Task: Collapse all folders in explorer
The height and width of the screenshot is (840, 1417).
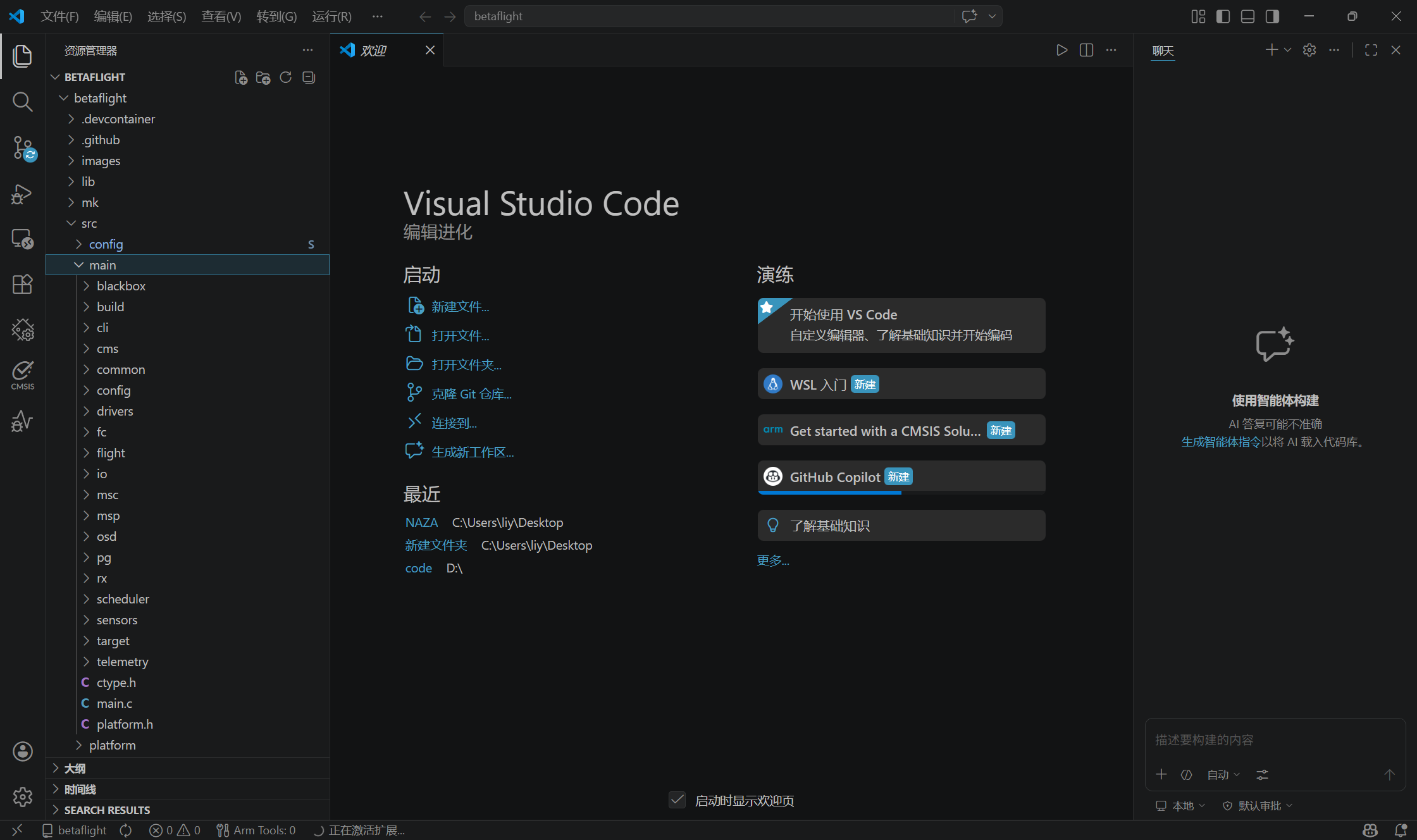Action: [309, 77]
